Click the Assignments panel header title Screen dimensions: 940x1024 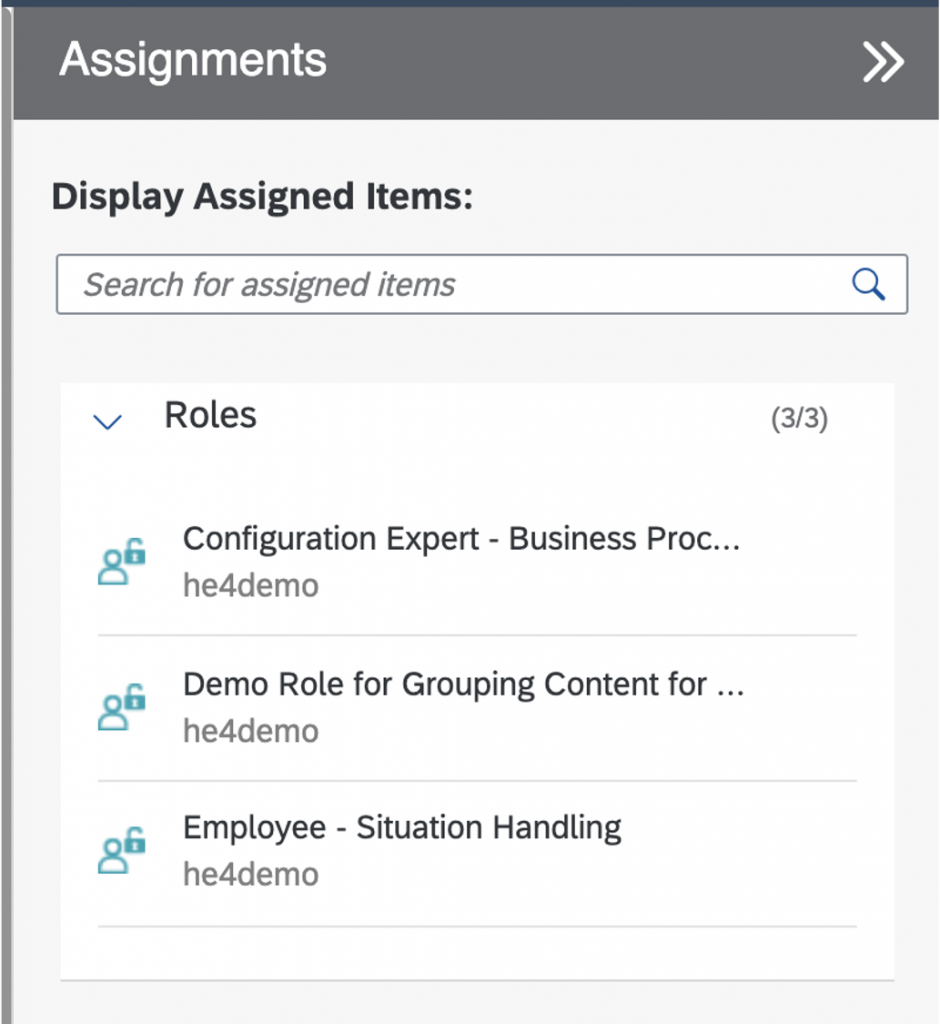pyautogui.click(x=193, y=60)
